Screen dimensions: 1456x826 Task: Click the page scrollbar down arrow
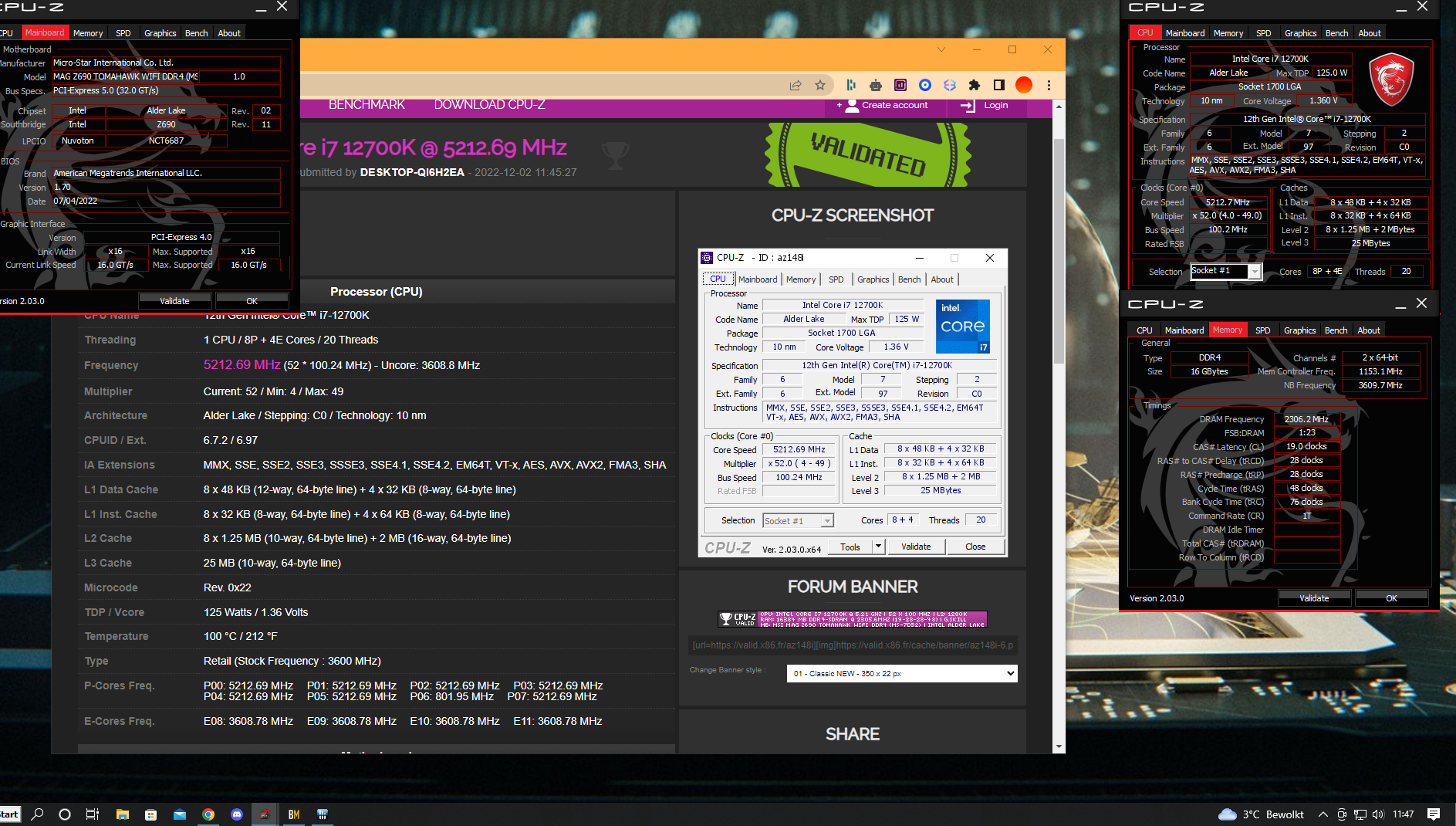click(x=1059, y=746)
